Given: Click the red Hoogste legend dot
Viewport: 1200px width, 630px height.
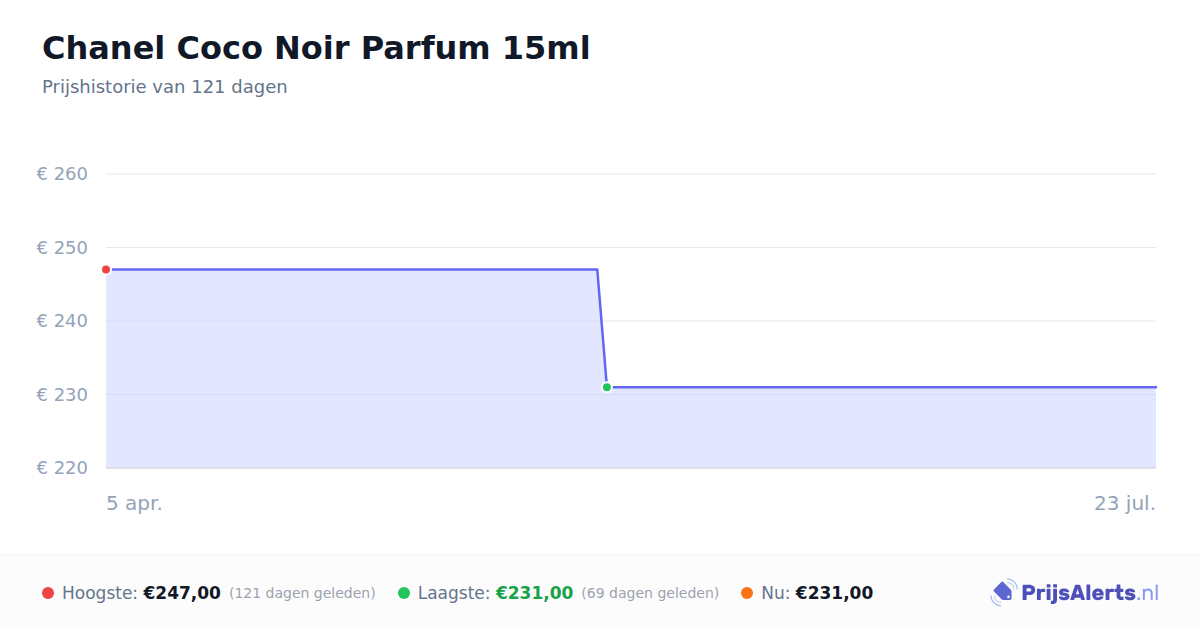Looking at the screenshot, I should [48, 593].
